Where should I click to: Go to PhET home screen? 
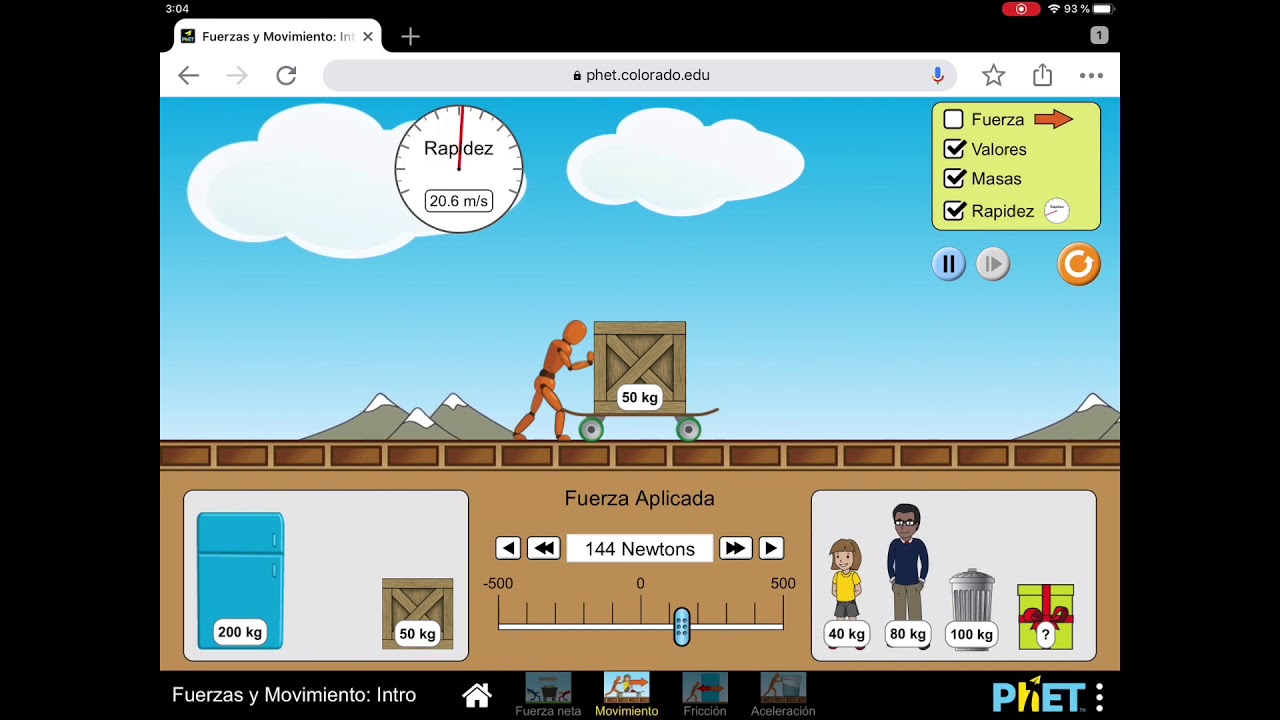[x=477, y=695]
